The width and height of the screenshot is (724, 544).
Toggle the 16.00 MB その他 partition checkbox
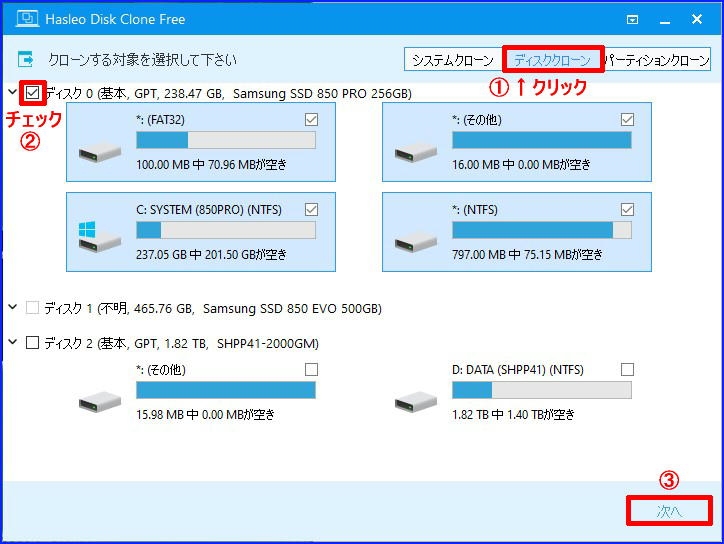(627, 120)
